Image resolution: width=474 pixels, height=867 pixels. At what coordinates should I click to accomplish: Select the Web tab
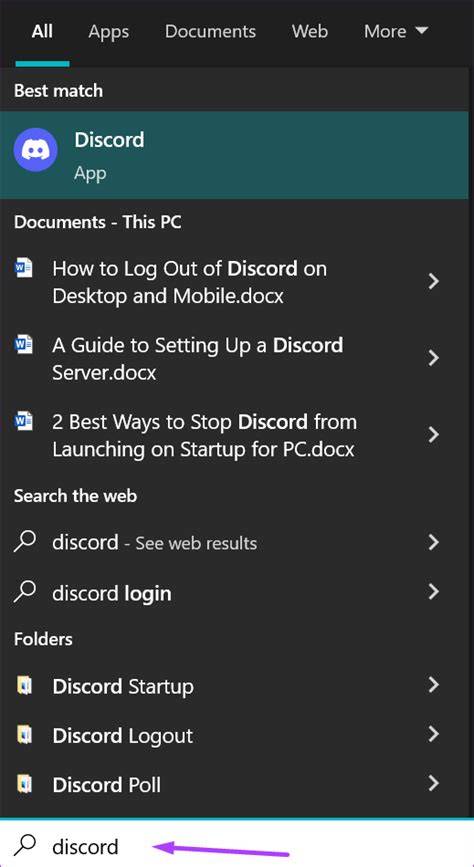(310, 31)
